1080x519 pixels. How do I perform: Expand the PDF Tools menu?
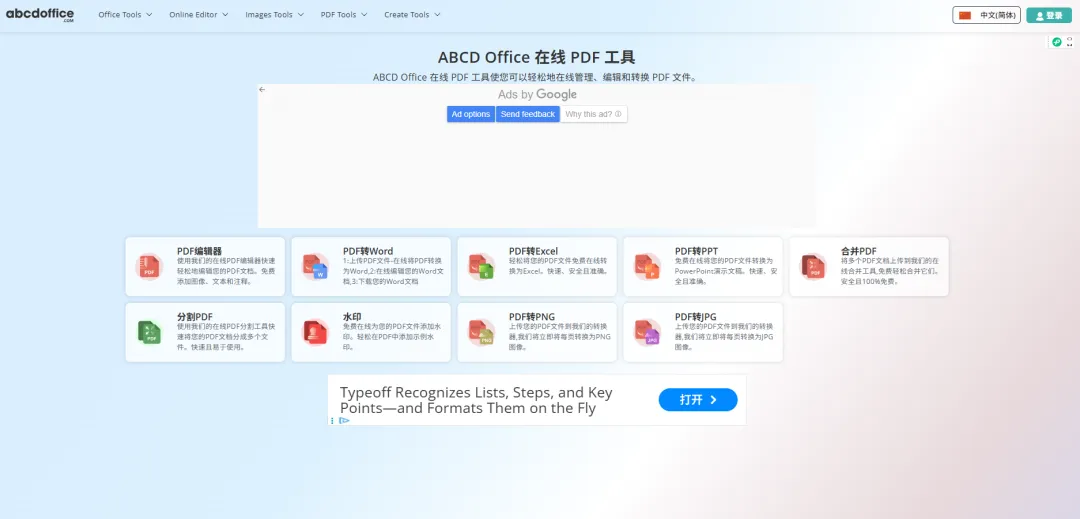pyautogui.click(x=344, y=14)
